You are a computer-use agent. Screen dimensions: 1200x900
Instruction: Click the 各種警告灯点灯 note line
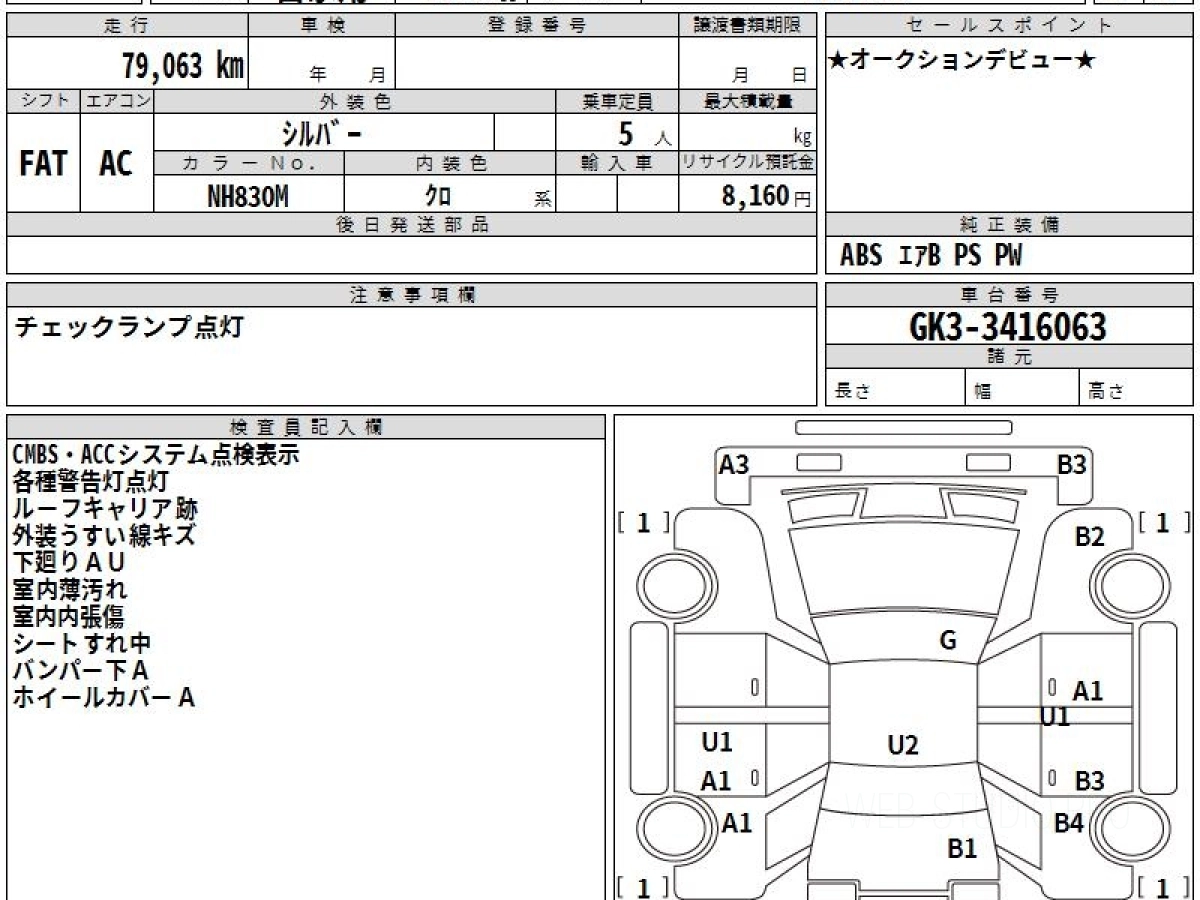(91, 481)
